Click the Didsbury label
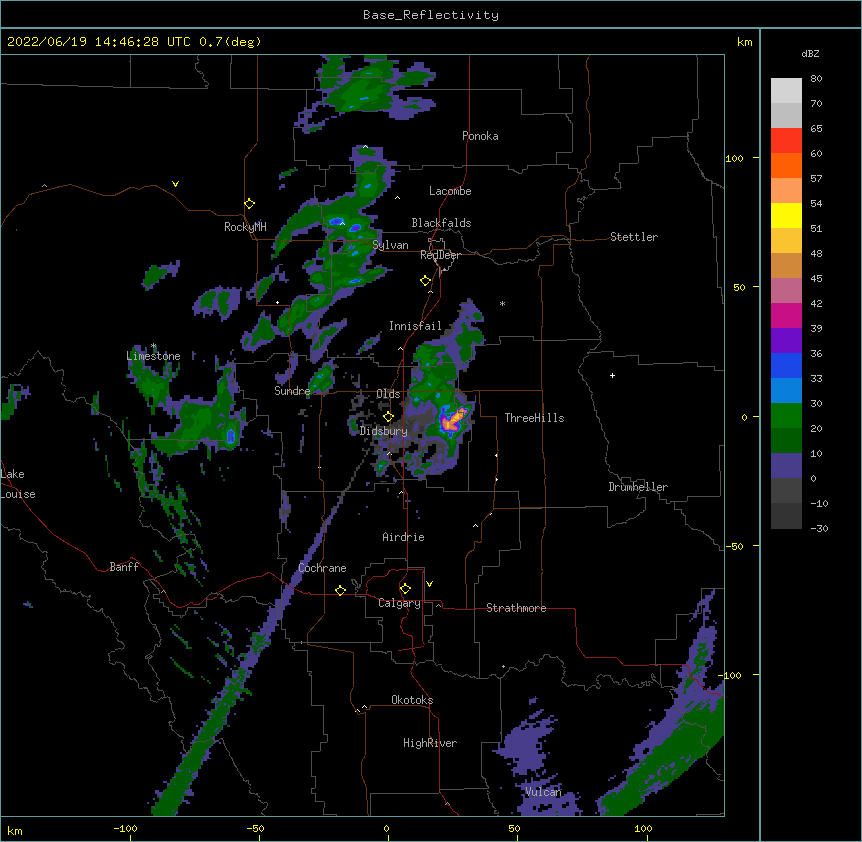The image size is (862, 842). [384, 431]
